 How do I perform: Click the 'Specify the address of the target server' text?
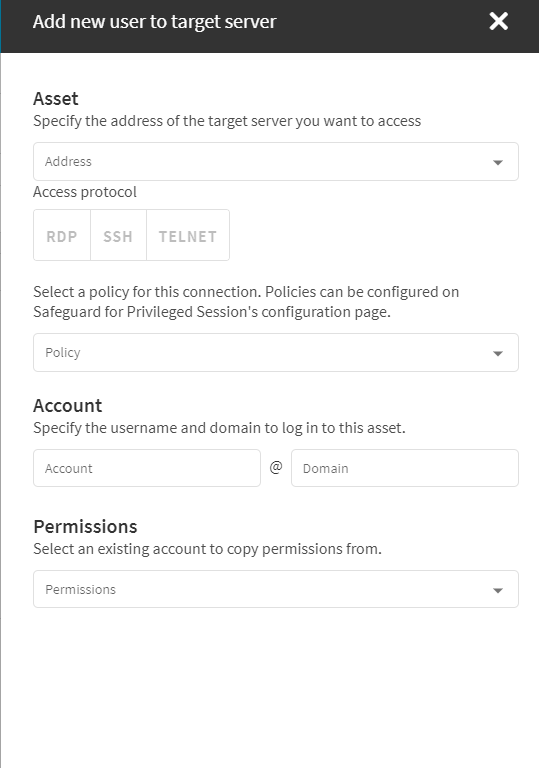(x=227, y=121)
